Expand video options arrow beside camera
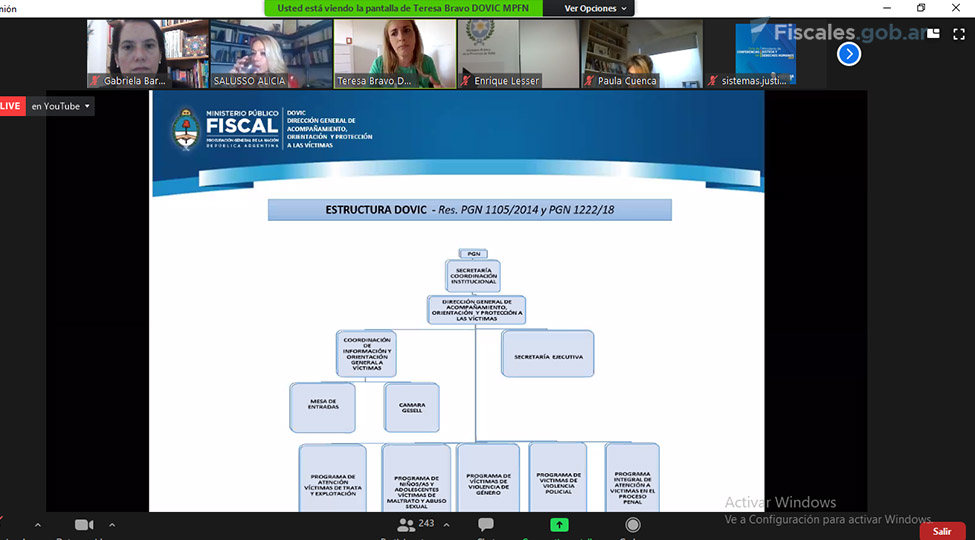 pyautogui.click(x=112, y=525)
